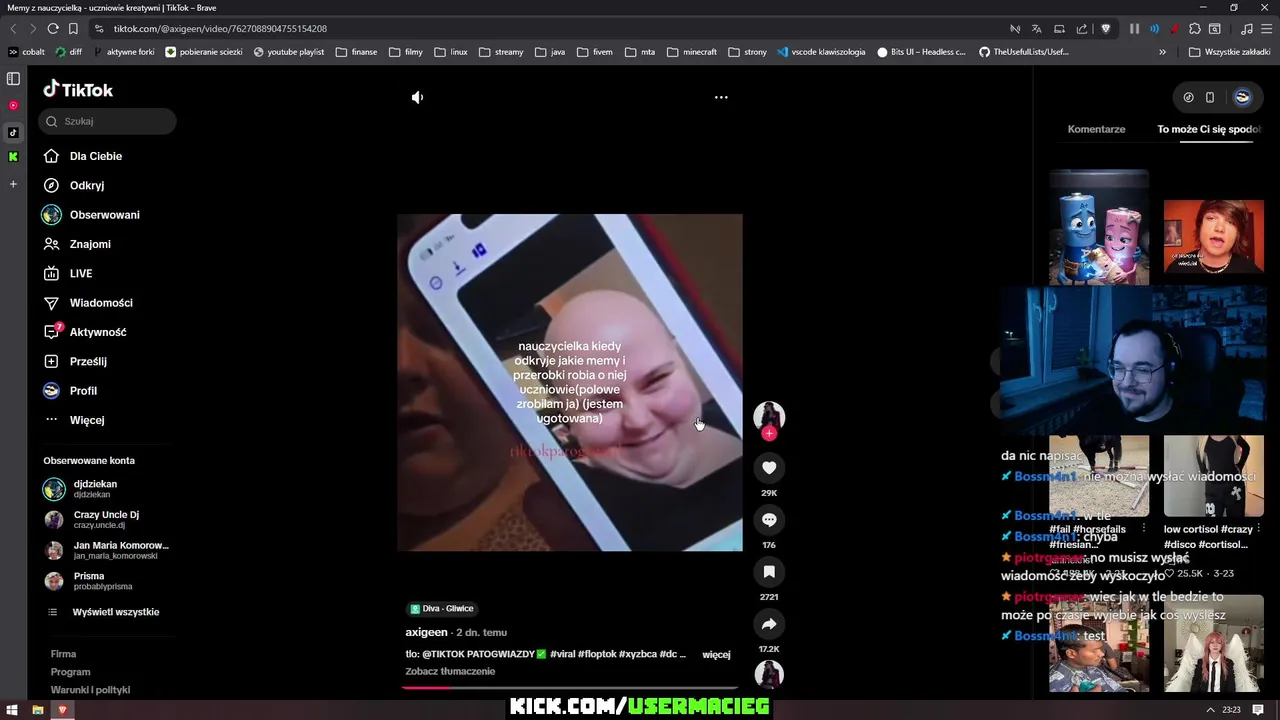Open the axigeen username under the video

pyautogui.click(x=426, y=632)
